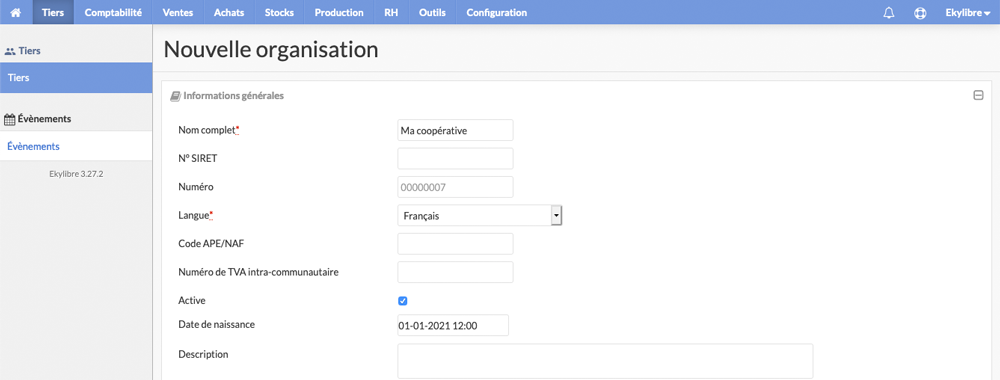Click the N° SIRET label
This screenshot has height=380, width=1000.
point(198,159)
